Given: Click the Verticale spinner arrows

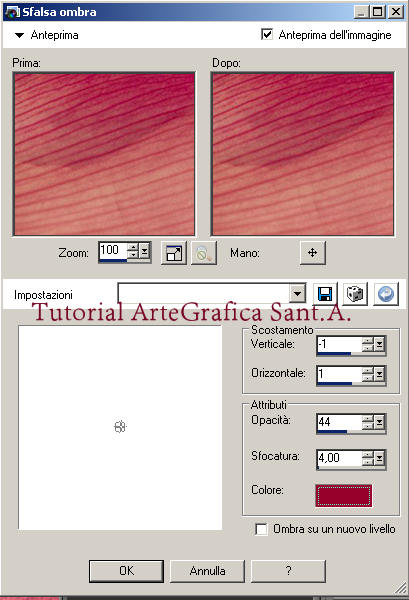Looking at the screenshot, I should pyautogui.click(x=368, y=345).
